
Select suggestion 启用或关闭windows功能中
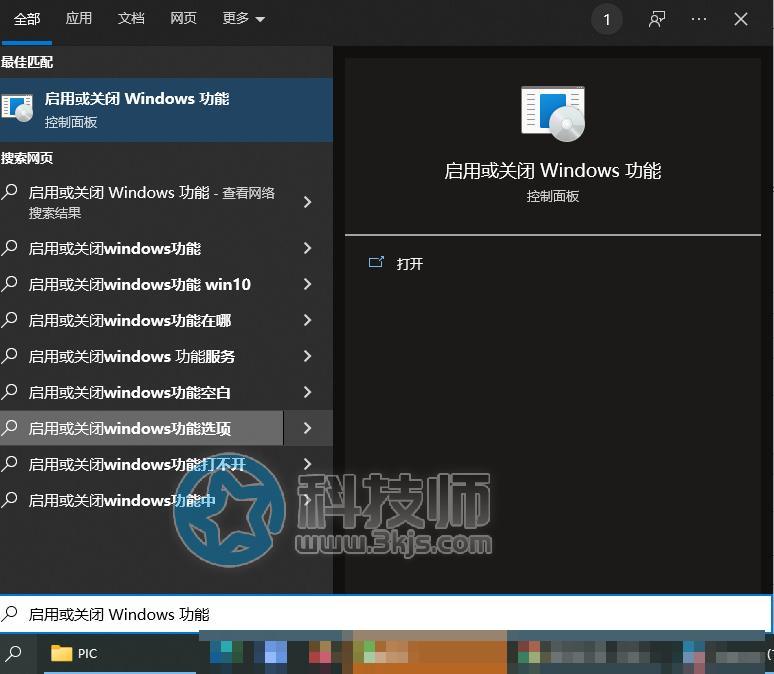142,500
